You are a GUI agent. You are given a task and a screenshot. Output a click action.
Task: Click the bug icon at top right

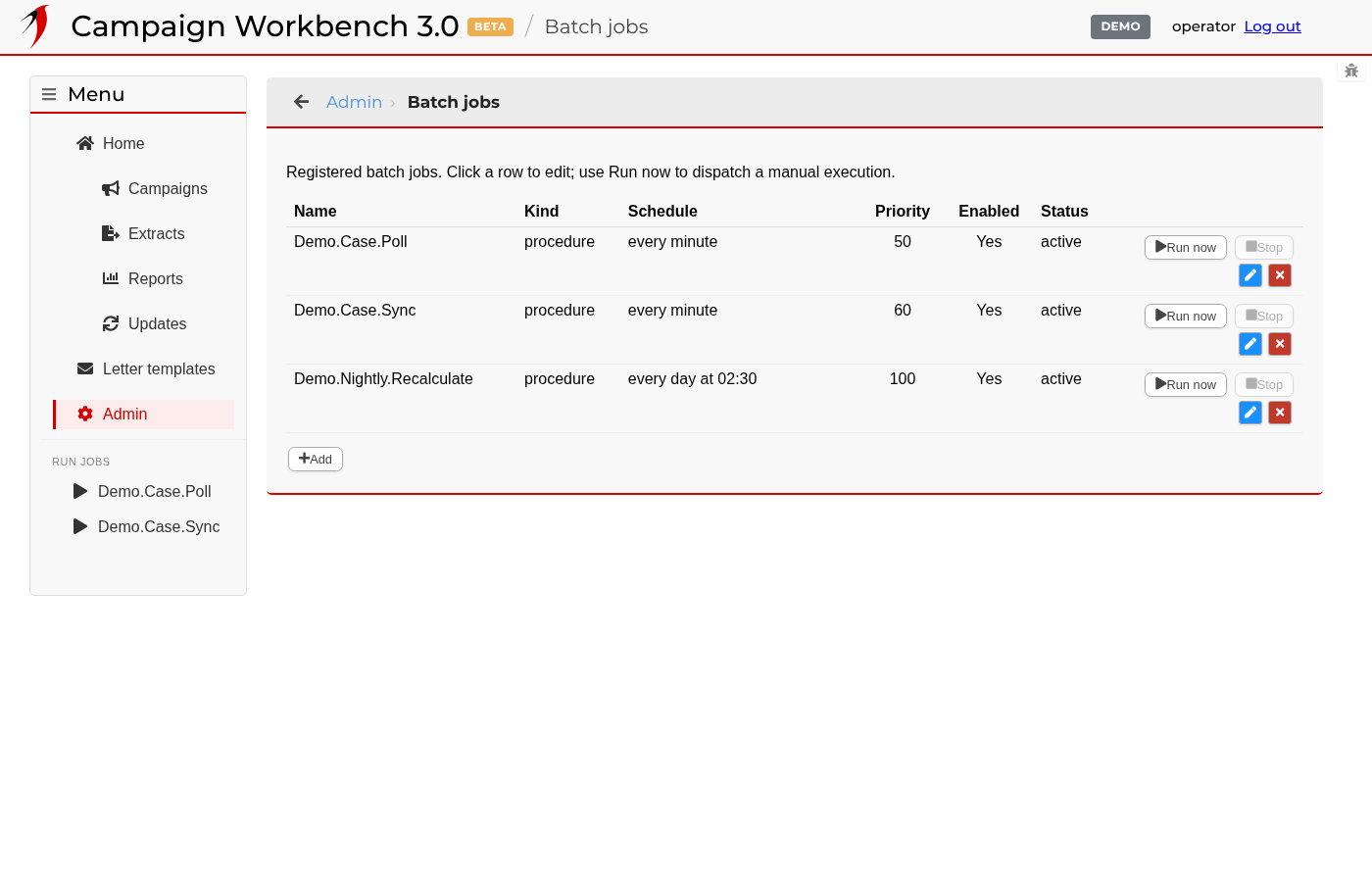[x=1351, y=71]
